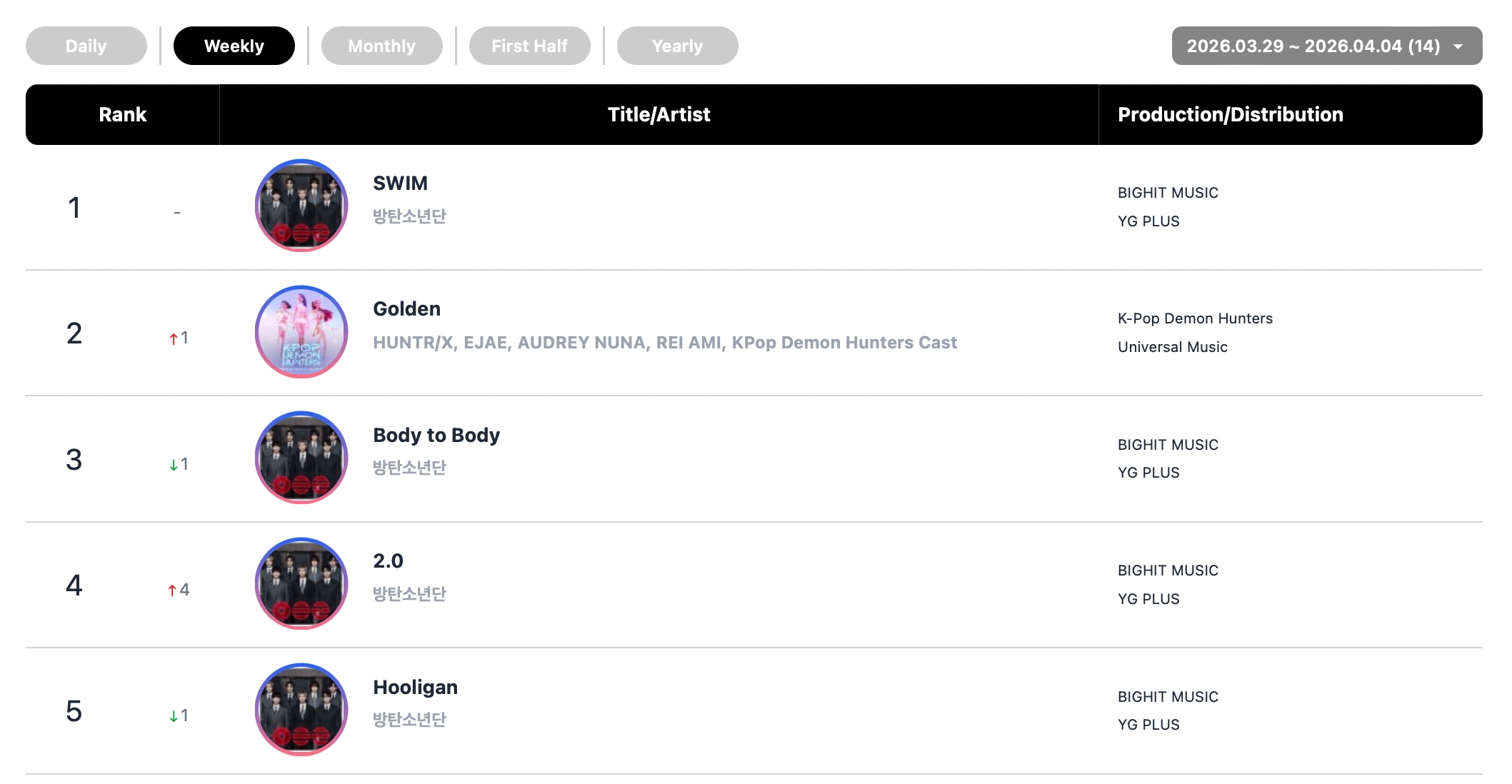Select the Weekly chart tab

pyautogui.click(x=234, y=46)
